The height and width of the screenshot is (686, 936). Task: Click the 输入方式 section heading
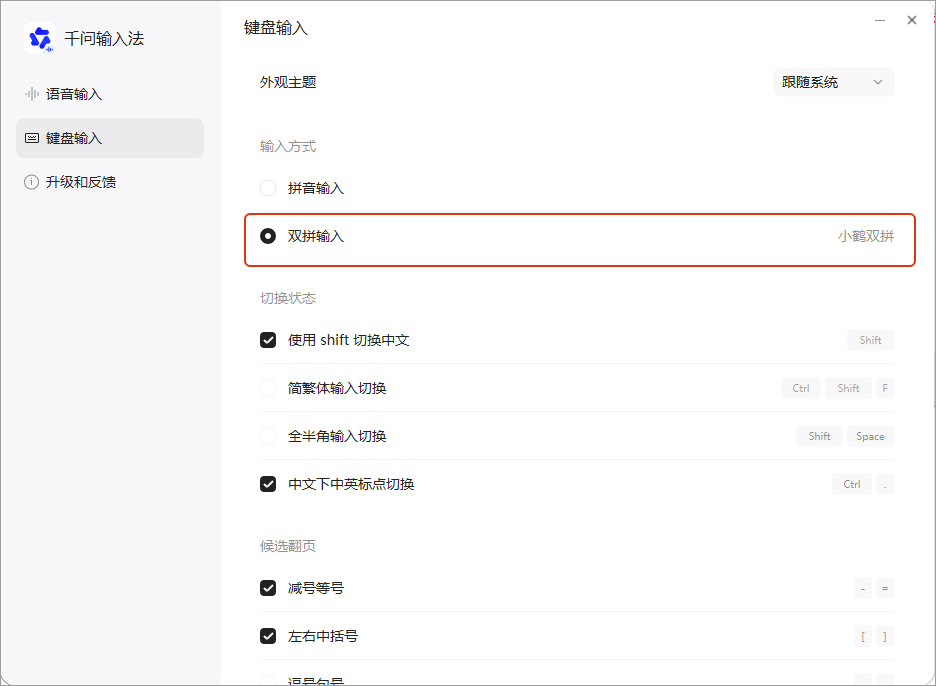pyautogui.click(x=288, y=146)
